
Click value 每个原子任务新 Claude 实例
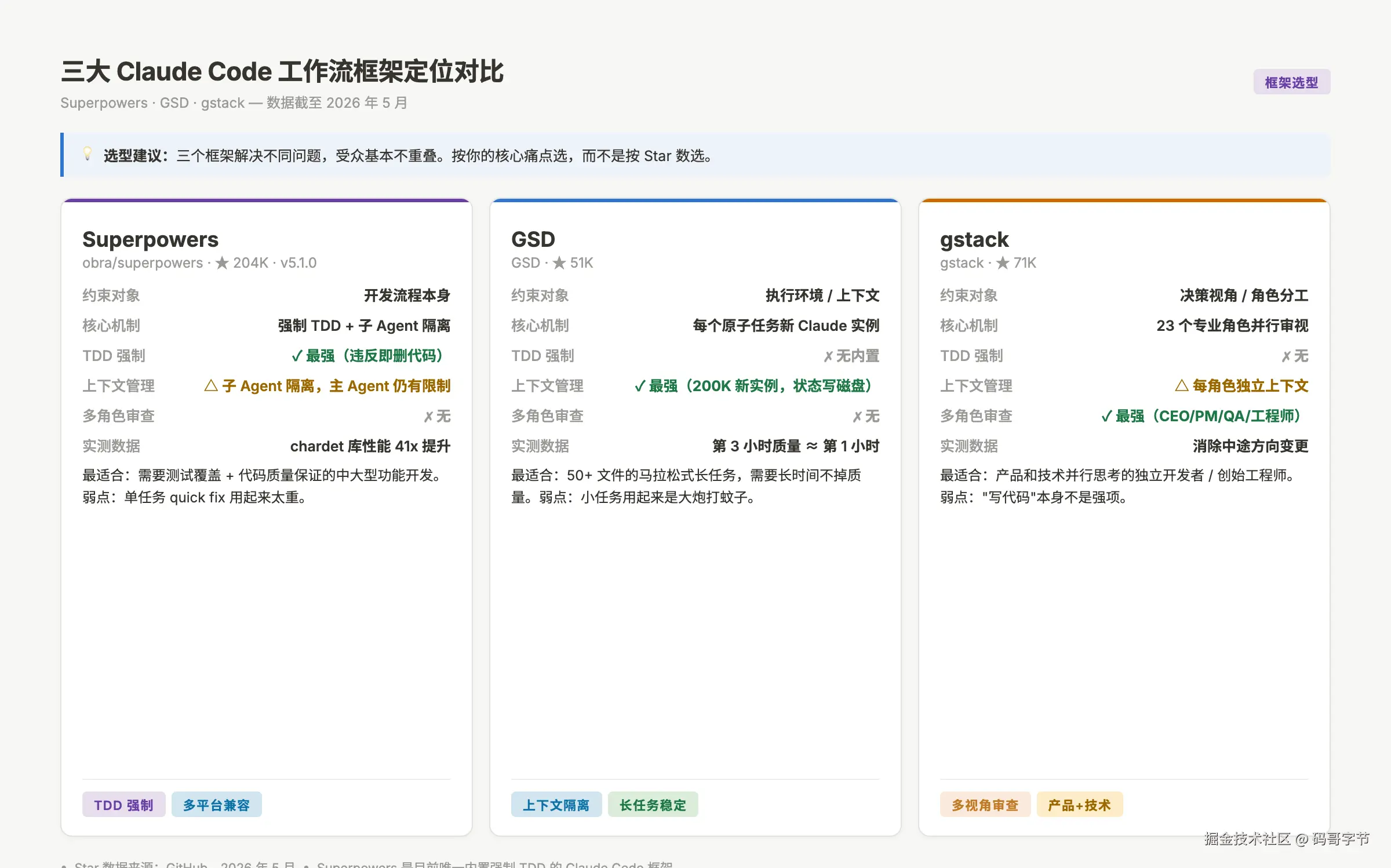(786, 326)
